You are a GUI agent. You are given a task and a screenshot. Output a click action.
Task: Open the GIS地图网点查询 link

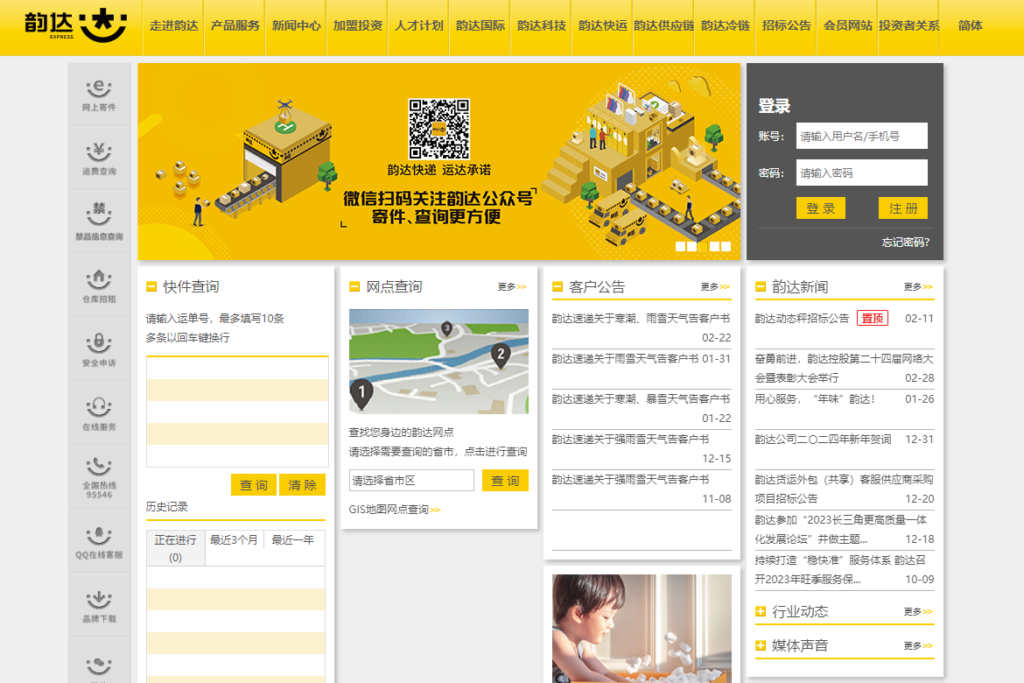coord(394,509)
